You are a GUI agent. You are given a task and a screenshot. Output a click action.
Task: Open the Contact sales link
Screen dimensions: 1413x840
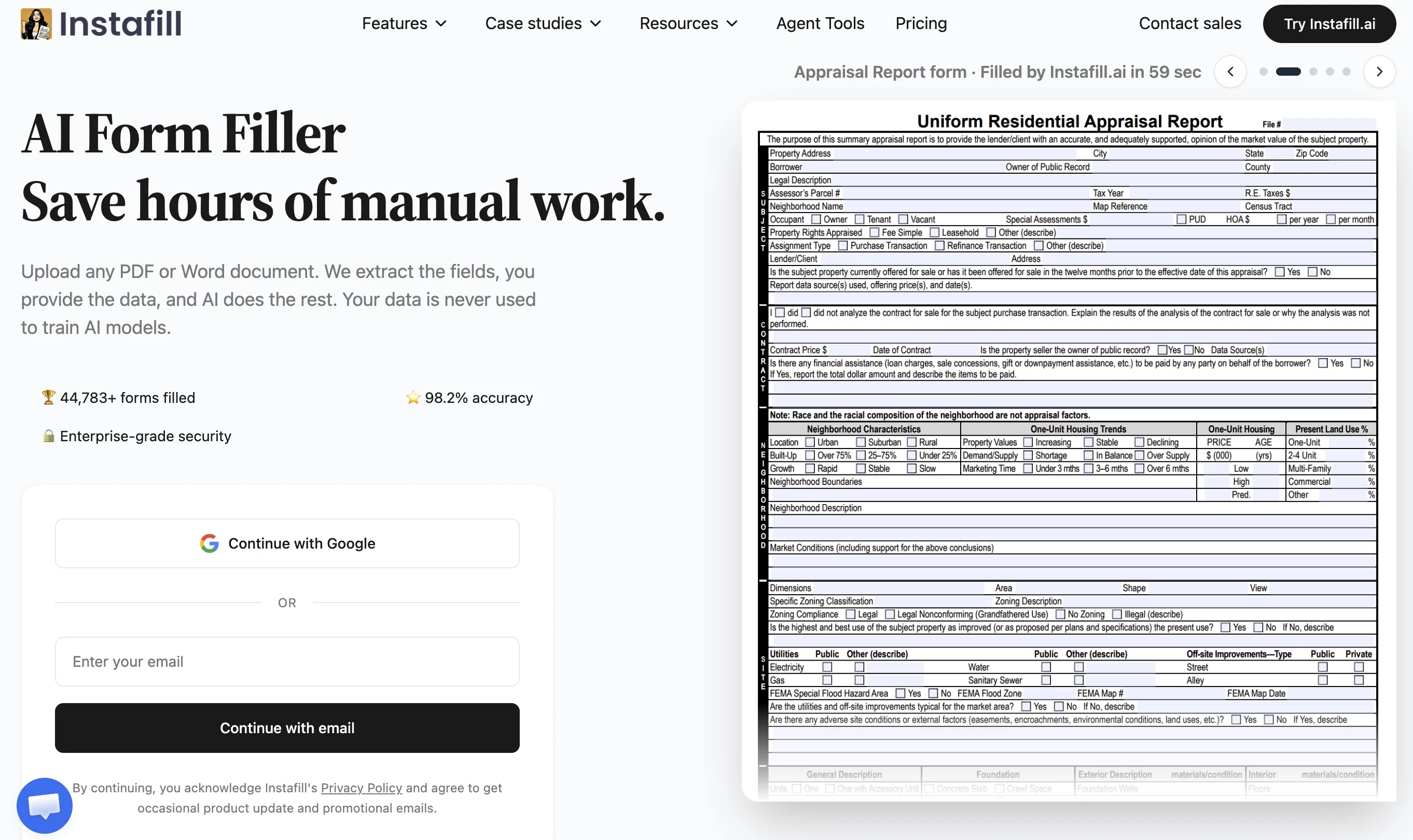click(x=1190, y=23)
